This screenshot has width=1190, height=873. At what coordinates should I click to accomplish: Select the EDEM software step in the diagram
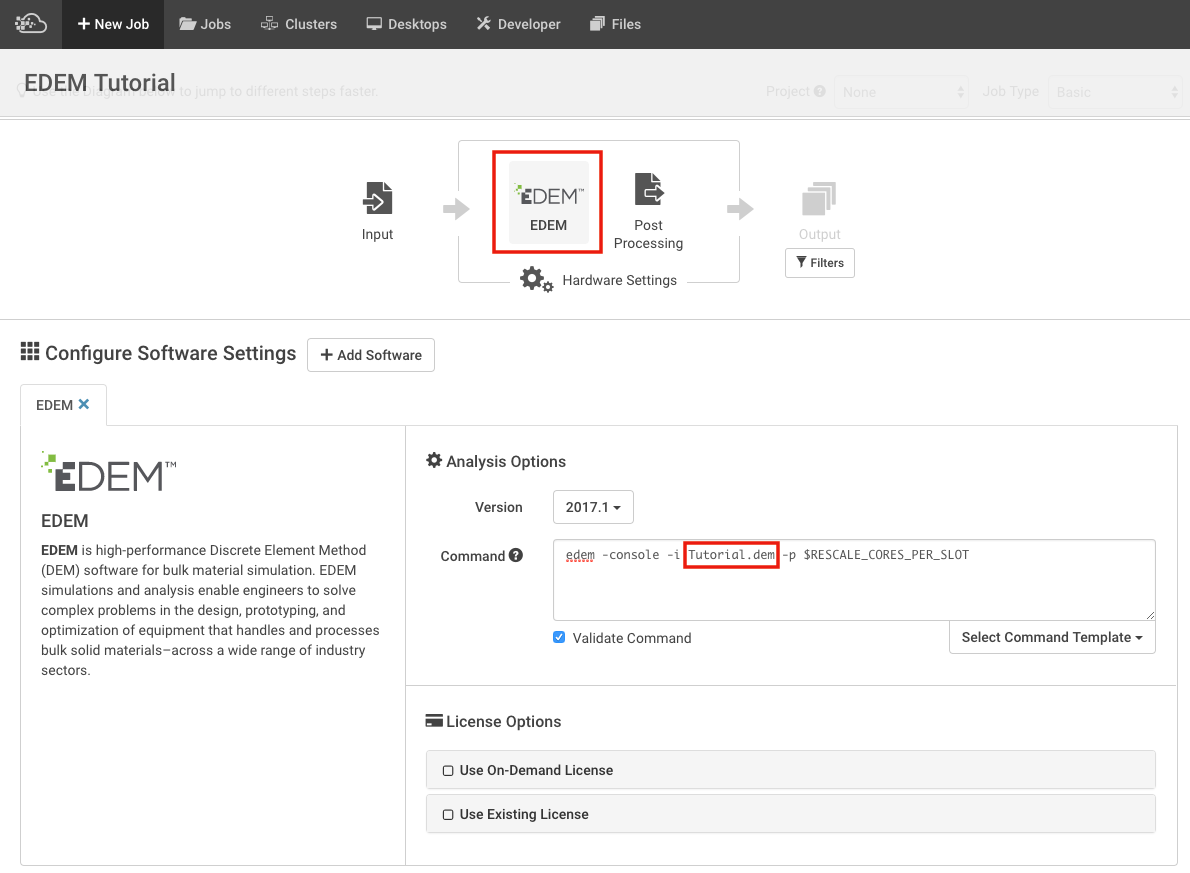click(x=548, y=202)
